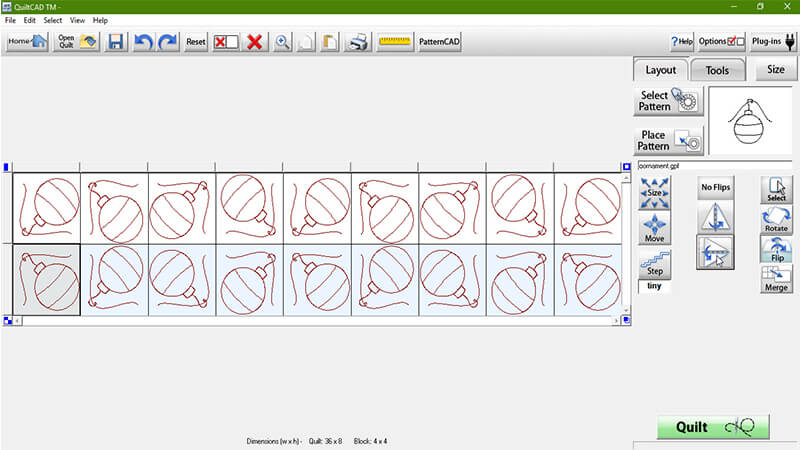
Task: Open the Select menu
Action: [x=53, y=20]
